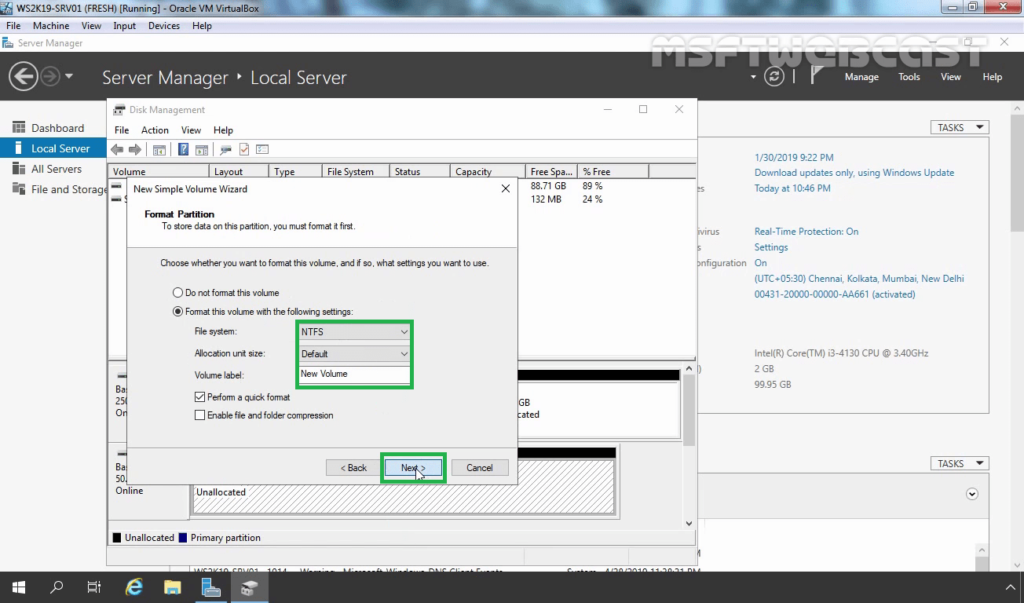Enable file and folder compression checkbox

point(200,415)
